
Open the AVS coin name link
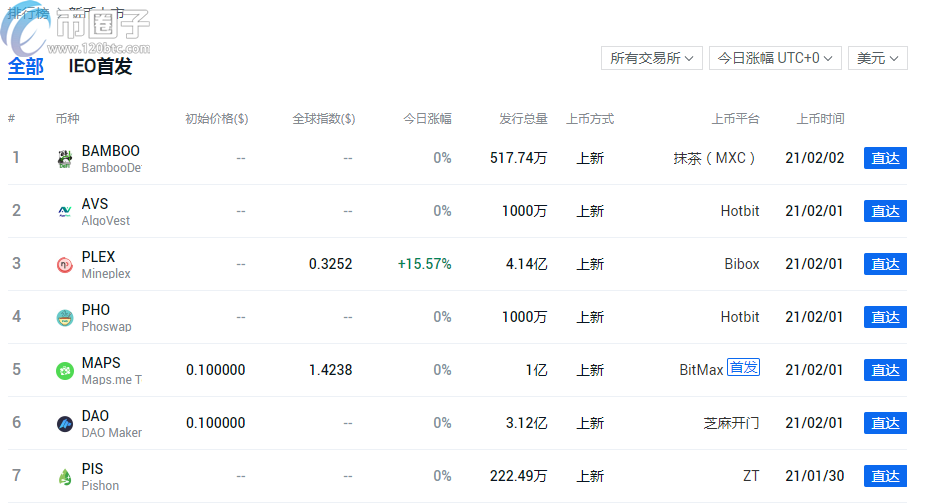pyautogui.click(x=95, y=204)
